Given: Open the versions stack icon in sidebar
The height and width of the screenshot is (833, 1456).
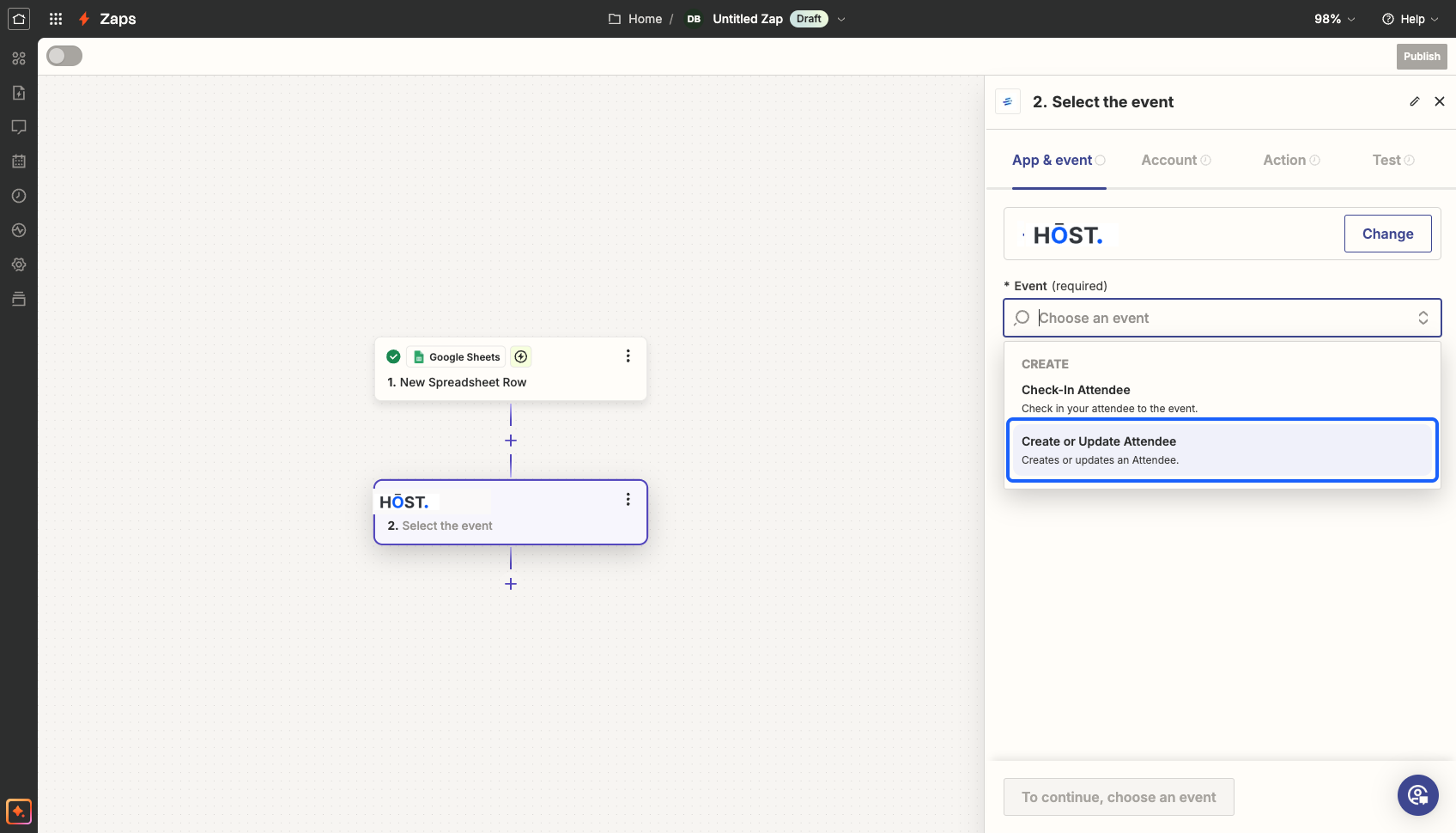Looking at the screenshot, I should (19, 299).
